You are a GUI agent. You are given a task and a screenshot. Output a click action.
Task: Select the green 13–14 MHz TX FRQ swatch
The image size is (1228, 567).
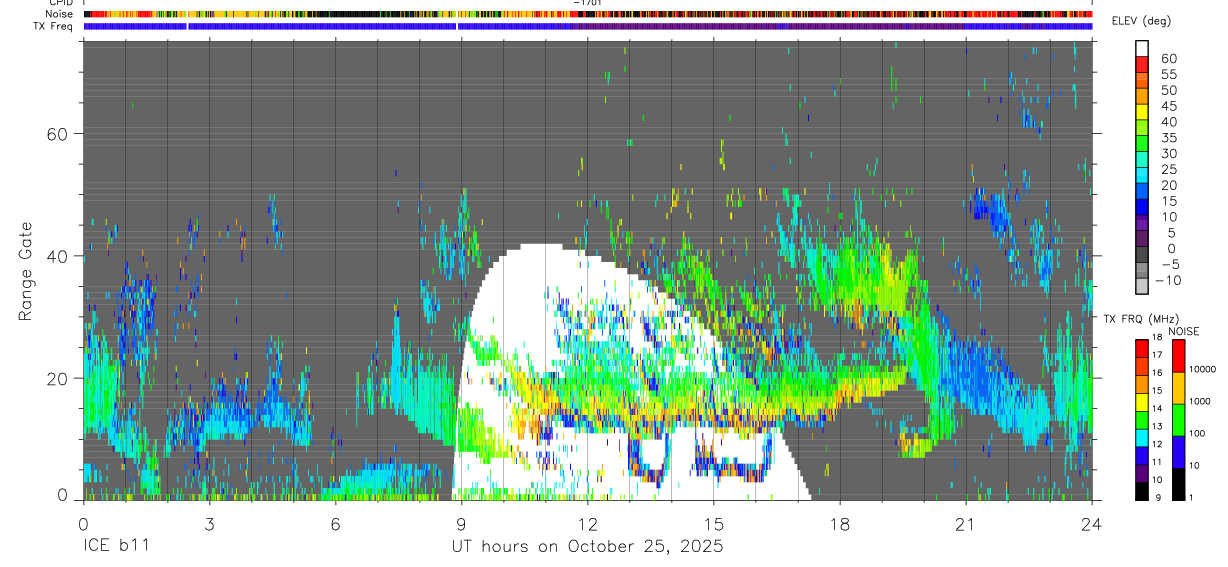1142,419
